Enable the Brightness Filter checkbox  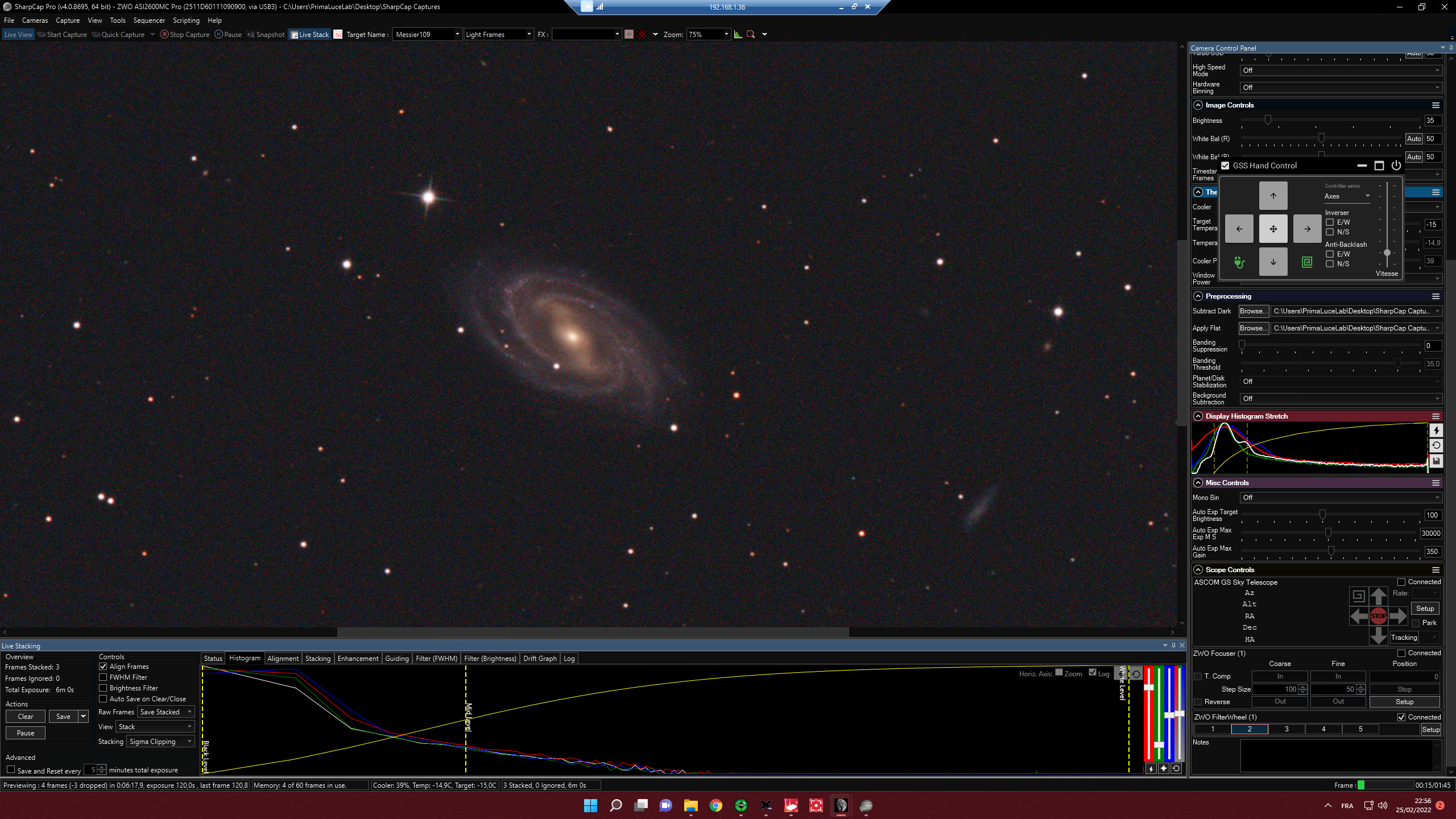coord(103,688)
